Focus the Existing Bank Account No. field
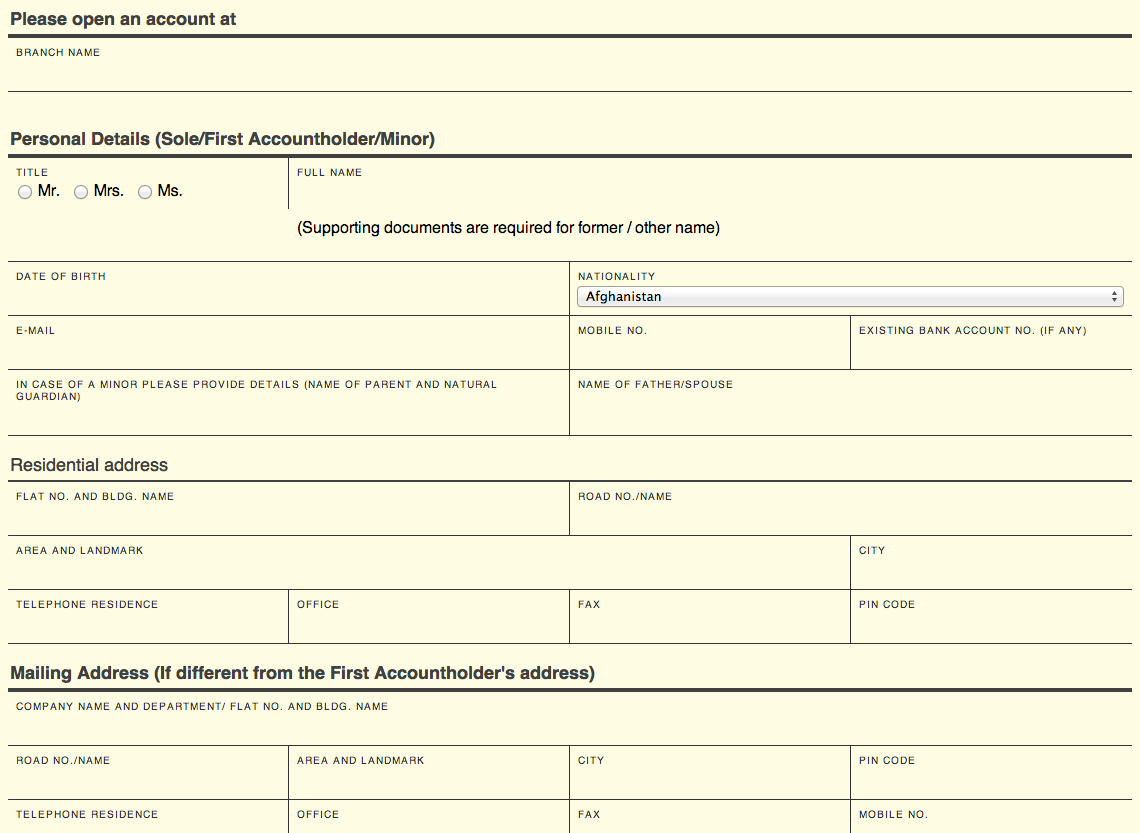Screen dimensions: 1140x833 [991, 352]
